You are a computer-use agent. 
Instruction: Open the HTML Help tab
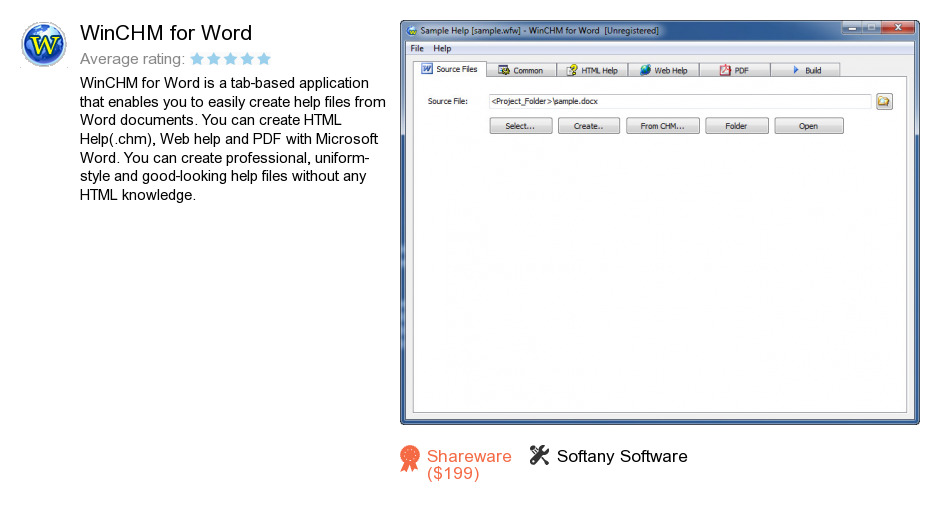point(592,70)
